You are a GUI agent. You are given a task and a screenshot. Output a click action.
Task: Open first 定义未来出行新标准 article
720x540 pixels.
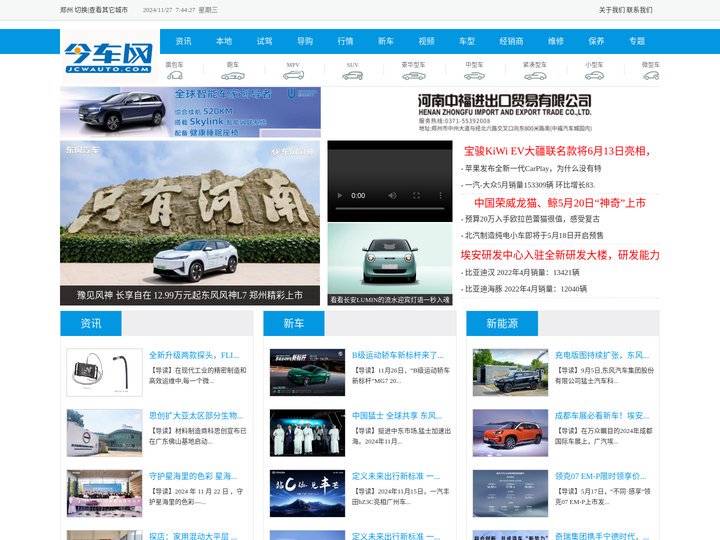396,476
